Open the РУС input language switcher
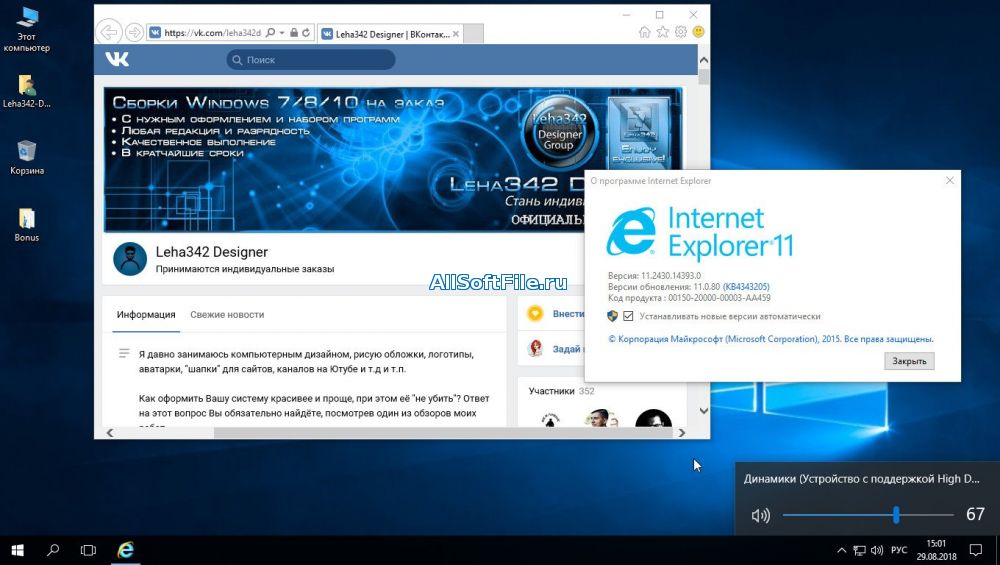 [899, 550]
